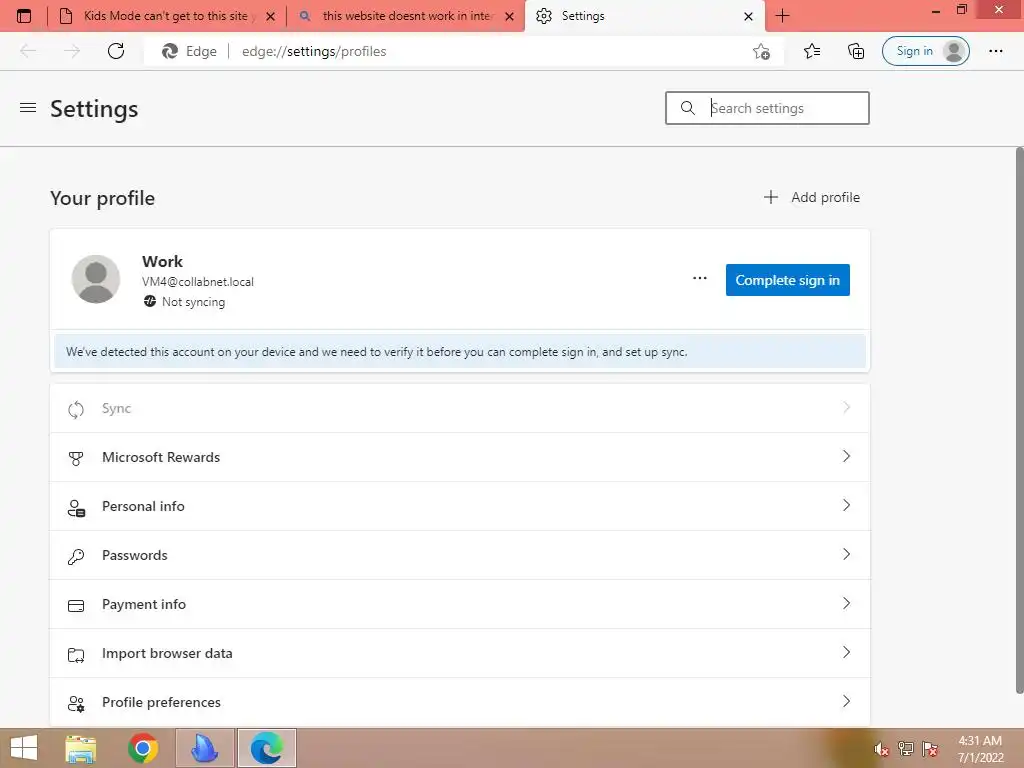Click the Microsoft Edge taskbar icon
Viewport: 1024px width, 768px height.
tap(266, 748)
